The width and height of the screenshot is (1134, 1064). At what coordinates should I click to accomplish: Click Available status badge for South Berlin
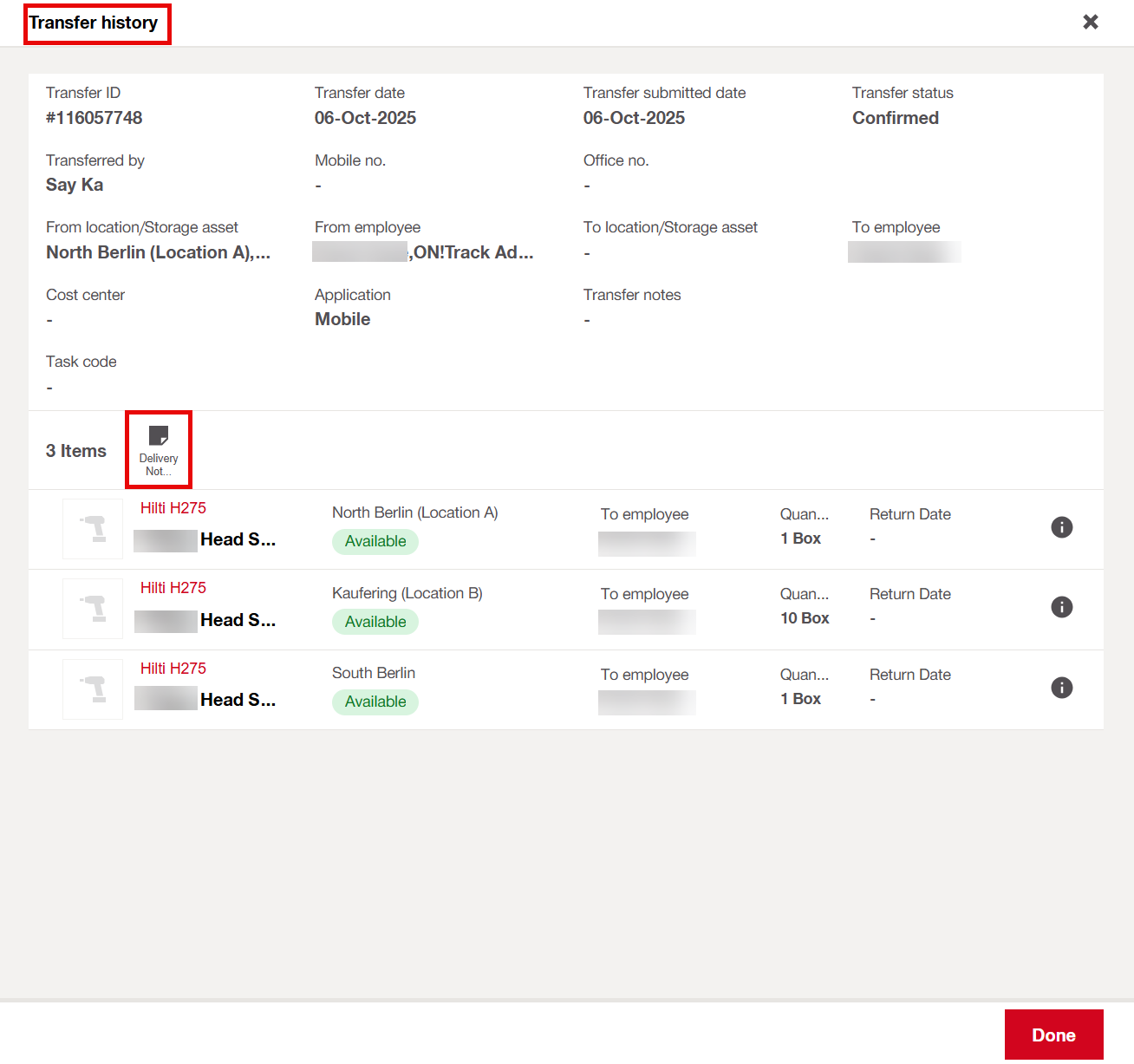pyautogui.click(x=375, y=702)
